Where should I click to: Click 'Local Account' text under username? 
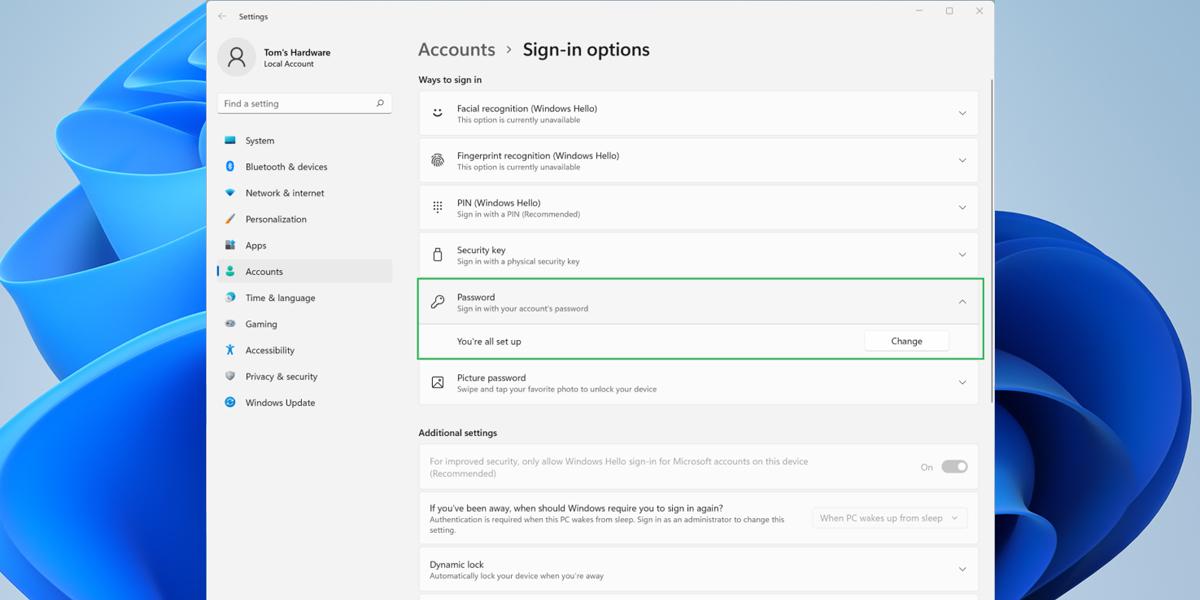click(289, 64)
